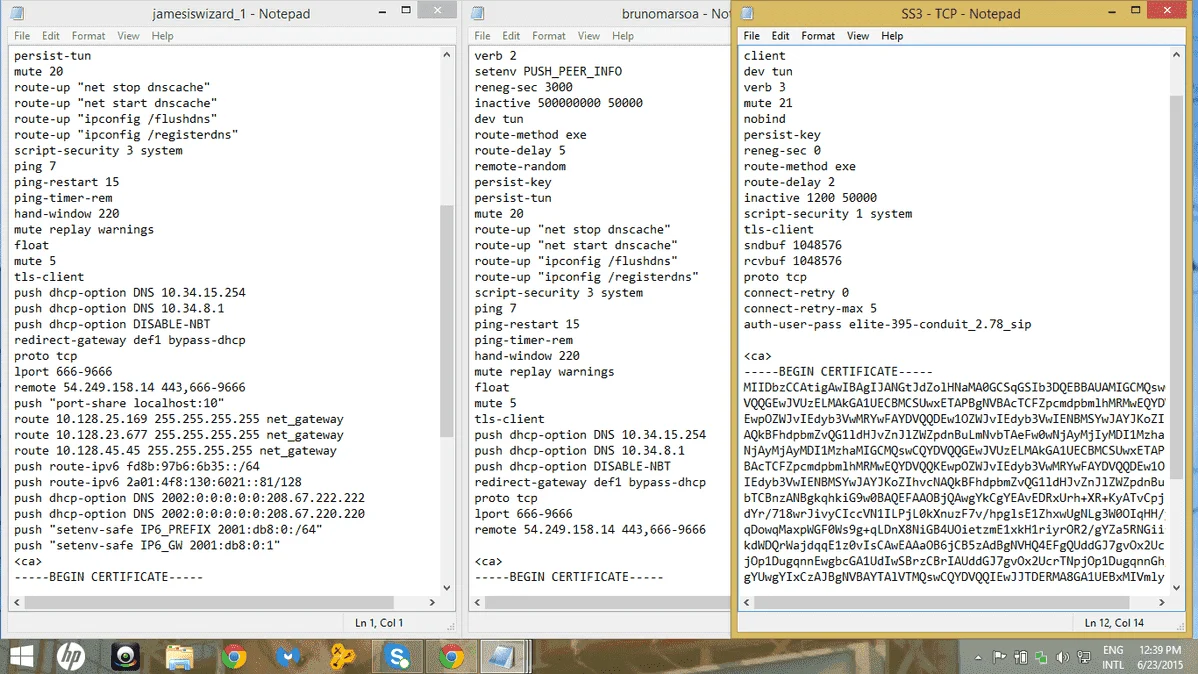
Task: Click 'hand-window 220' in jamesiswizard_1 window
Action: click(x=66, y=213)
